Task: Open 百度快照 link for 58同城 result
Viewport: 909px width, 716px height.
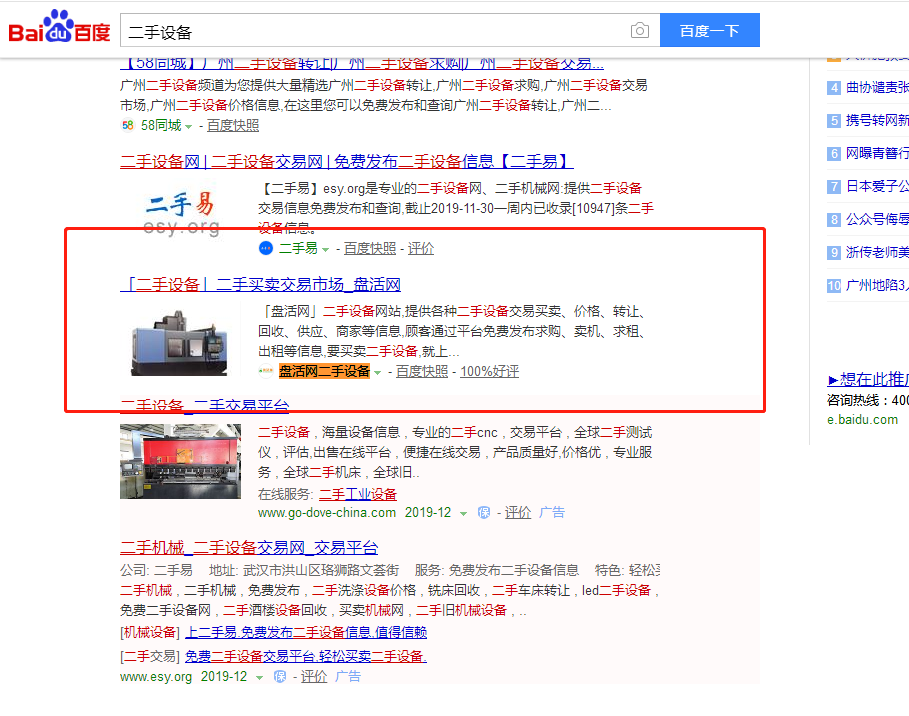Action: pyautogui.click(x=232, y=125)
